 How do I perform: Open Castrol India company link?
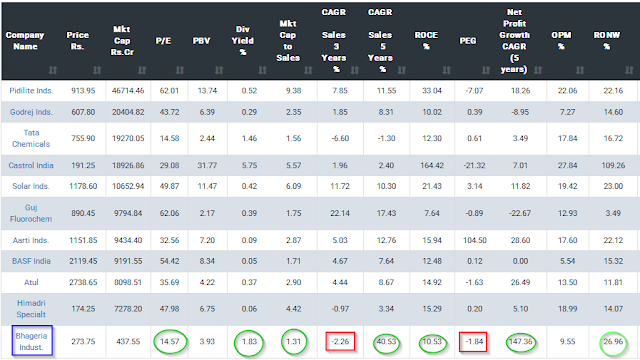(31, 165)
